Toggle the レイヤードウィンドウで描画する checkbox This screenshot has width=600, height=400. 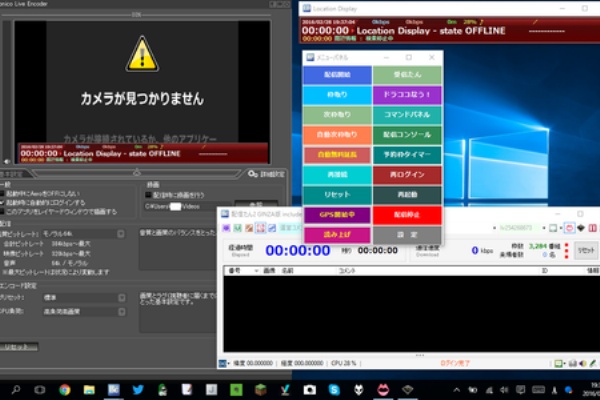[x=2, y=211]
